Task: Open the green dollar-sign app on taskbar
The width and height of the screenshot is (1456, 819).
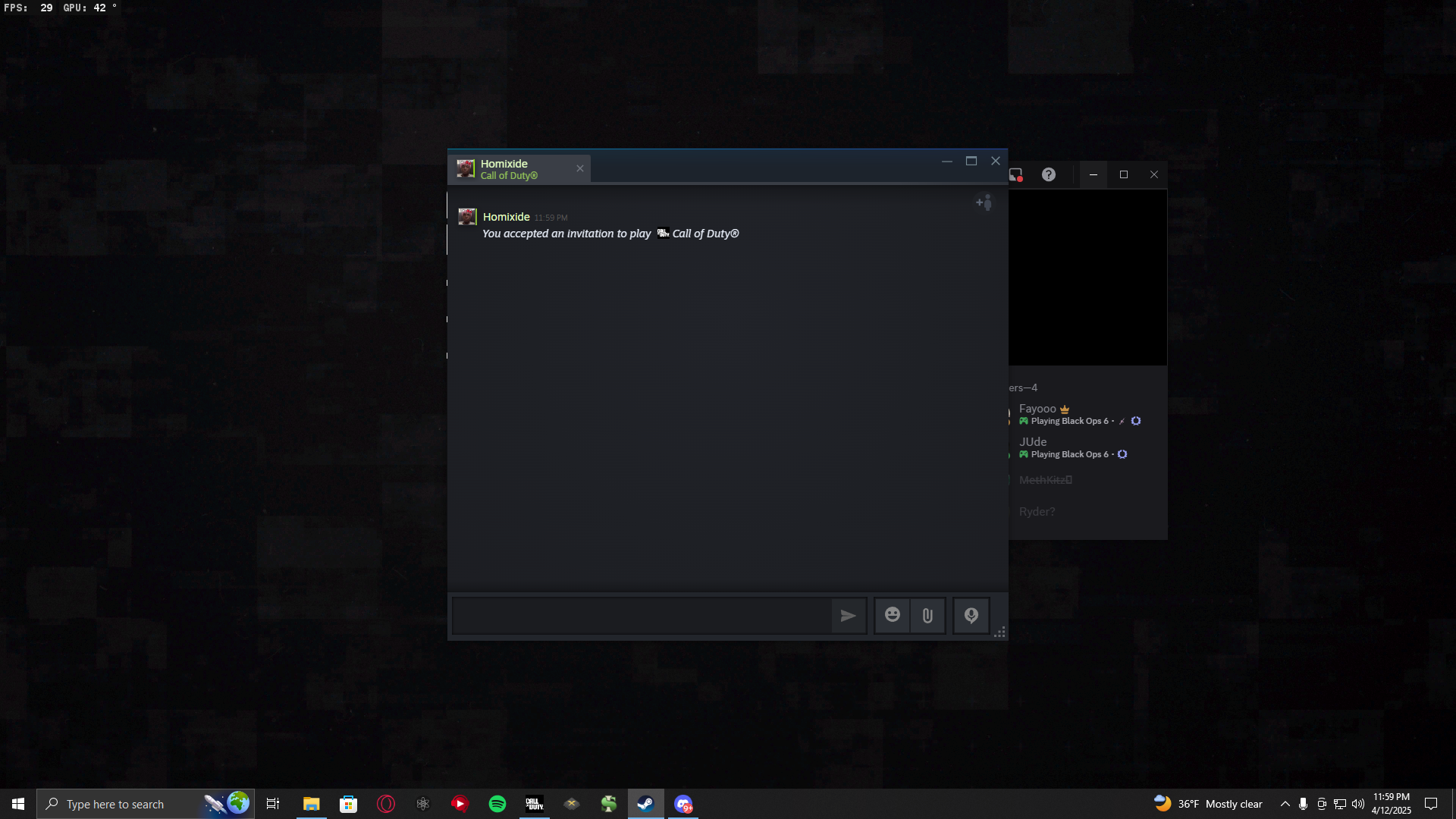Action: (609, 804)
